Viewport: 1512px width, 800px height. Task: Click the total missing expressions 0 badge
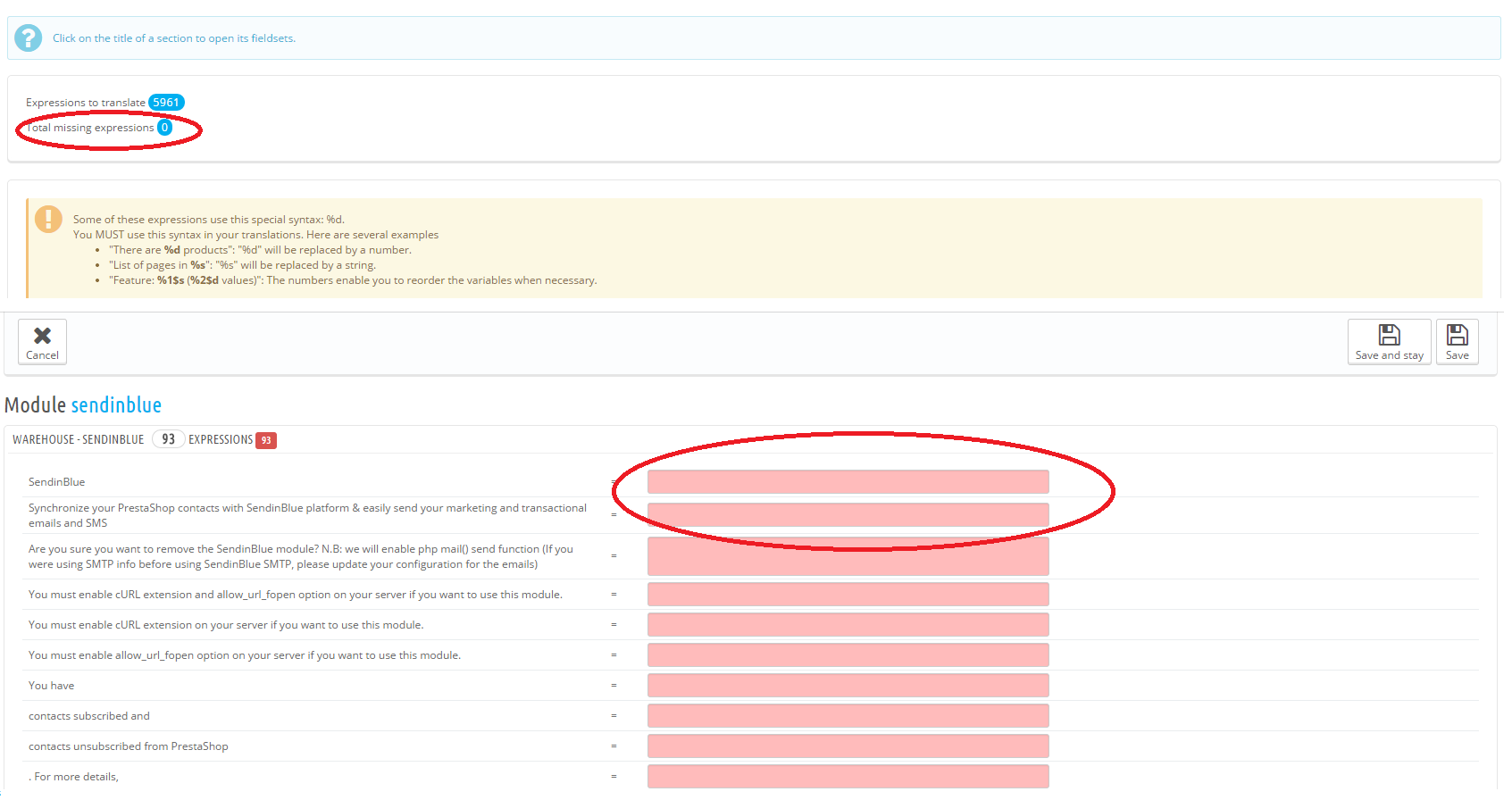[164, 128]
